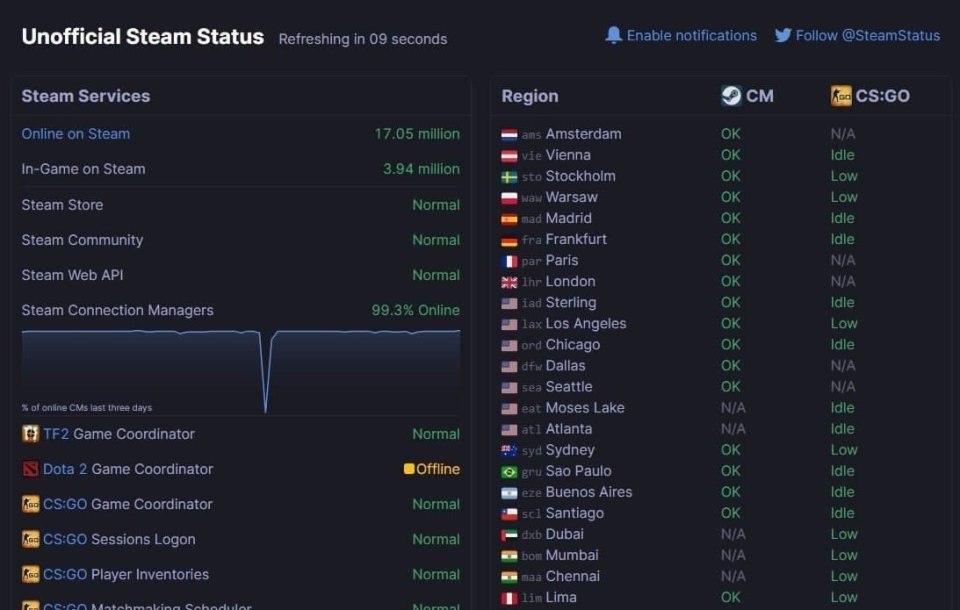
Task: Click the Amsterdam flag icon
Action: click(x=509, y=134)
